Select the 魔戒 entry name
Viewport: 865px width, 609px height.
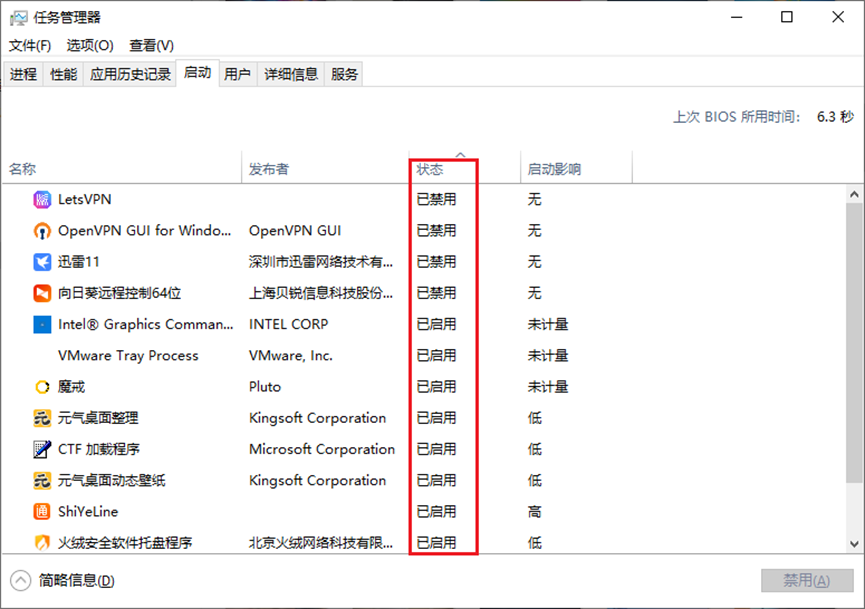[x=72, y=387]
